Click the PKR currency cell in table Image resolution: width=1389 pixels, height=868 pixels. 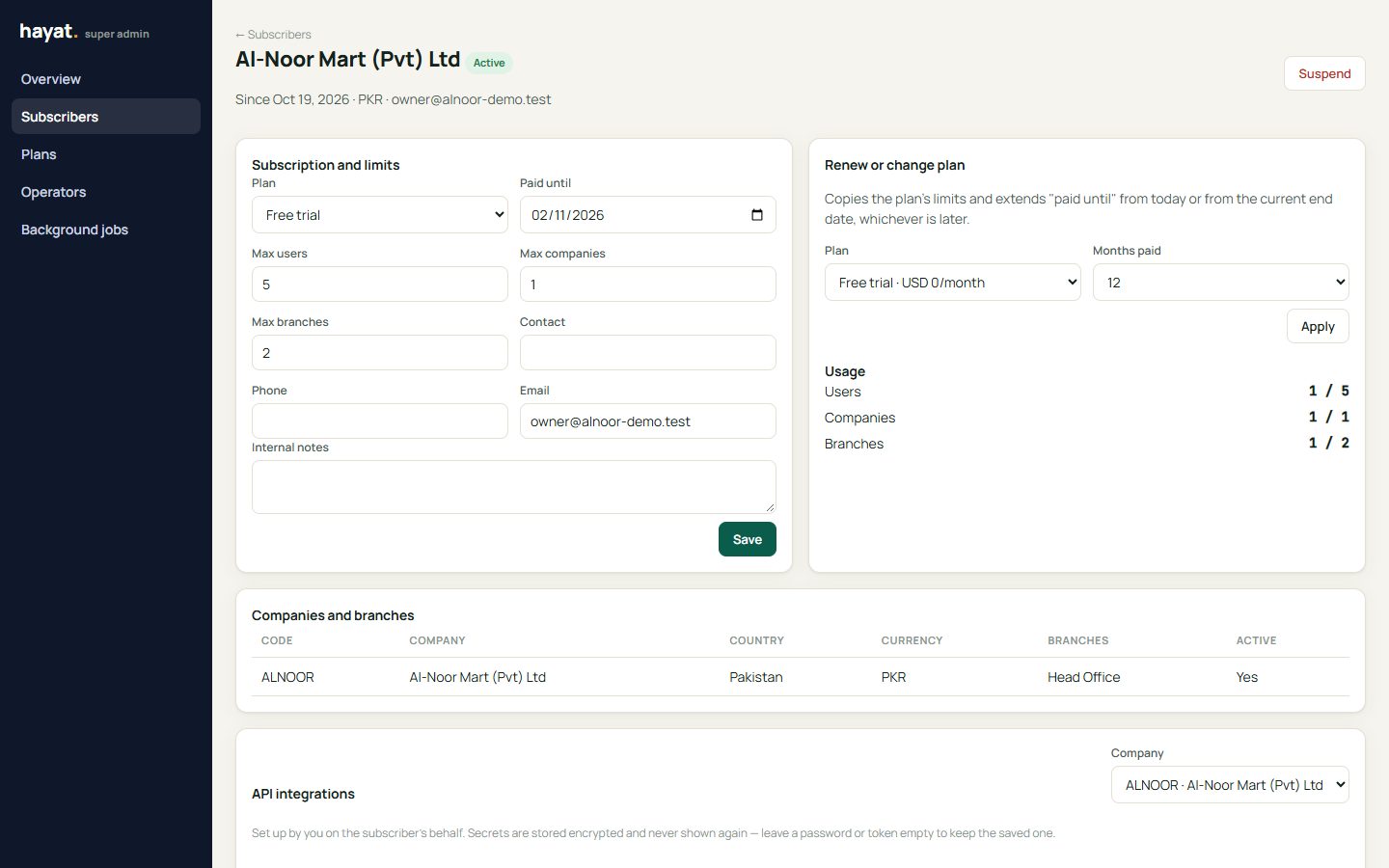point(893,677)
